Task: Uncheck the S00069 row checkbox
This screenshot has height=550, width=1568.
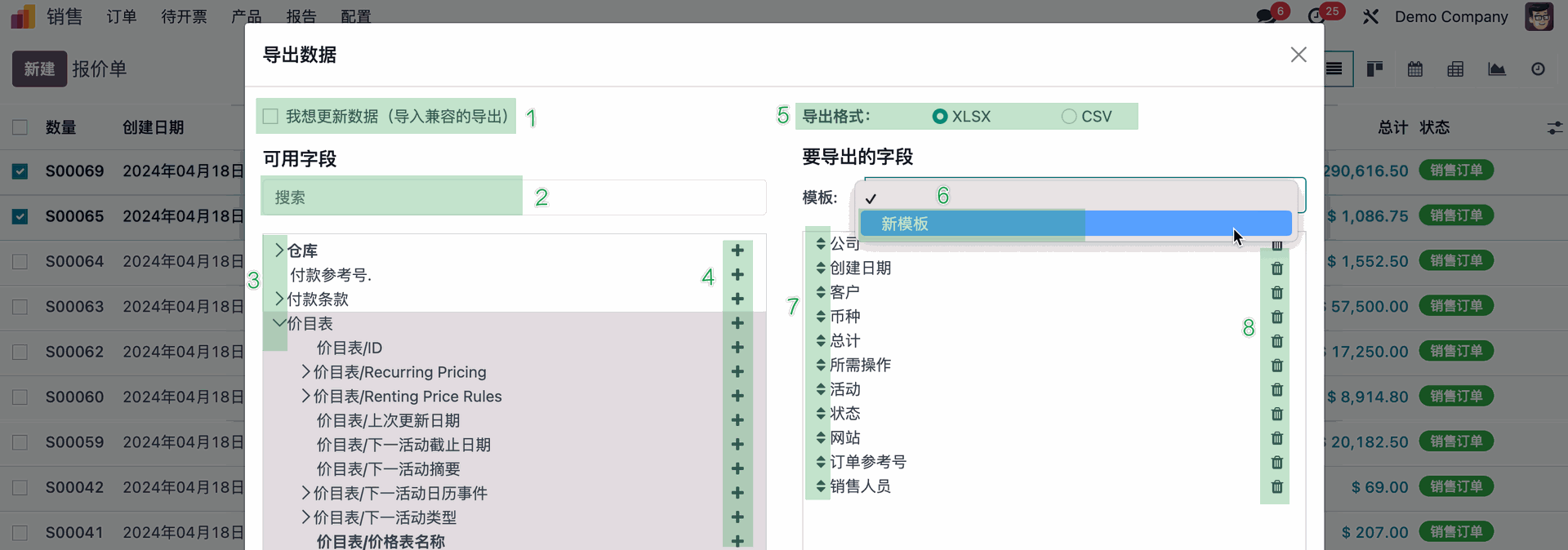Action: point(20,171)
